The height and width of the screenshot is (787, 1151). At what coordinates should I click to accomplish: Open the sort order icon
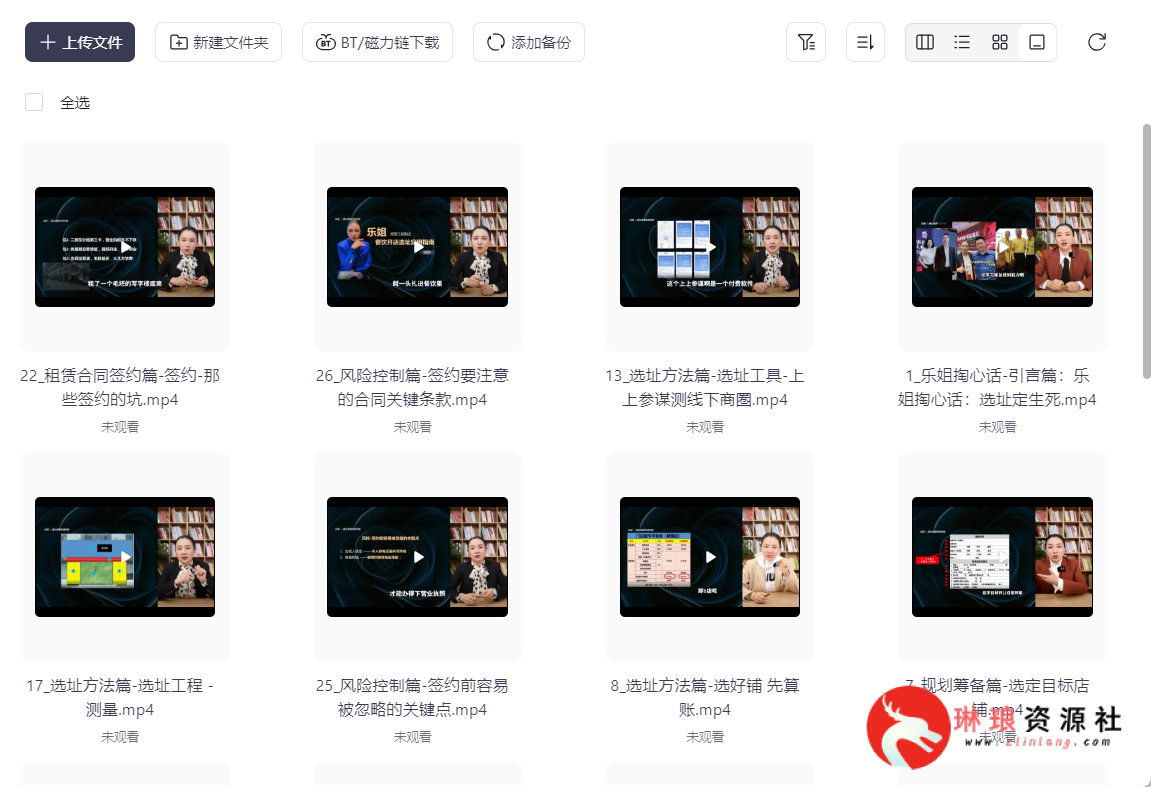click(865, 42)
